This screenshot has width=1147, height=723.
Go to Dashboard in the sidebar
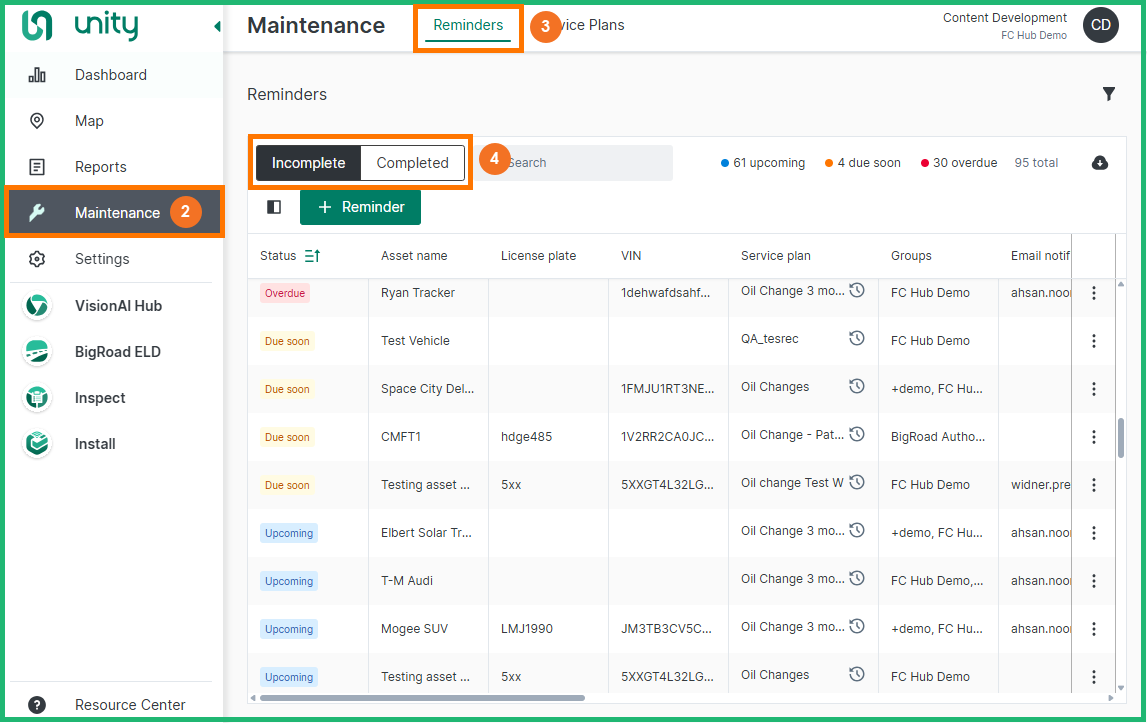110,75
